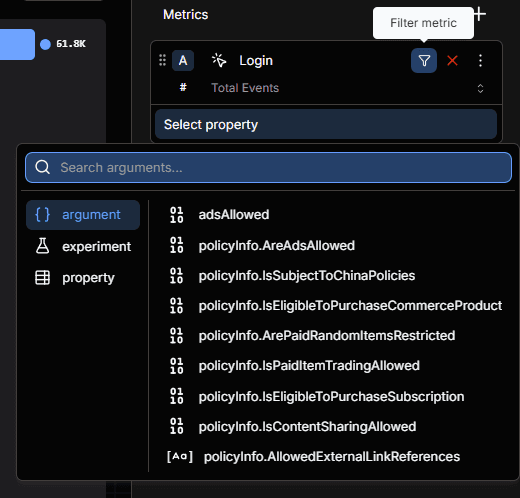Image resolution: width=520 pixels, height=498 pixels.
Task: Remove the Login metric with red X
Action: (452, 61)
